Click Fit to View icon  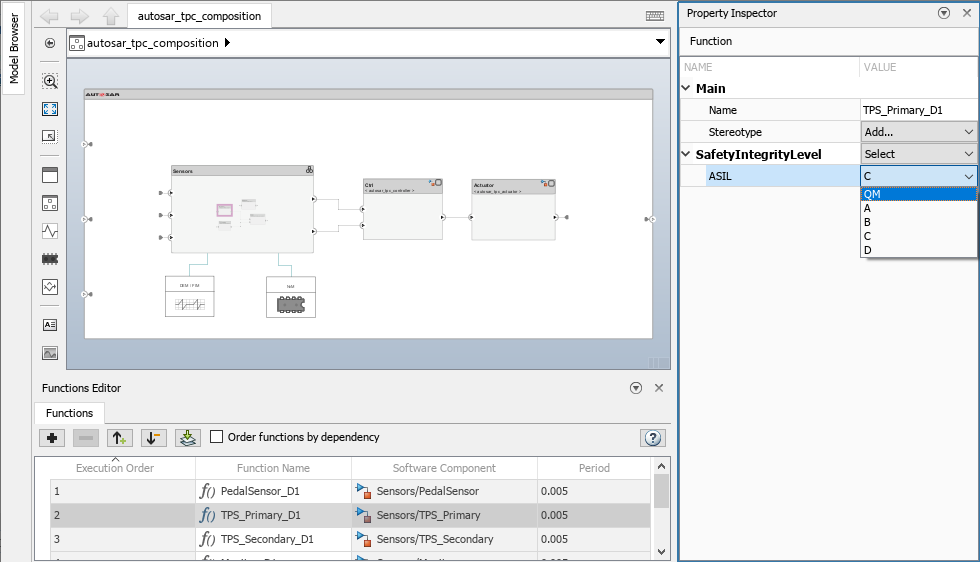tap(50, 109)
